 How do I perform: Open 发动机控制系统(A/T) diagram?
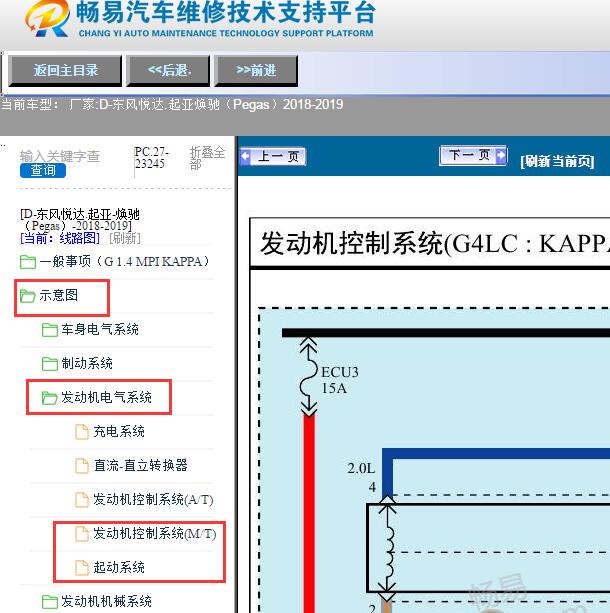153,499
